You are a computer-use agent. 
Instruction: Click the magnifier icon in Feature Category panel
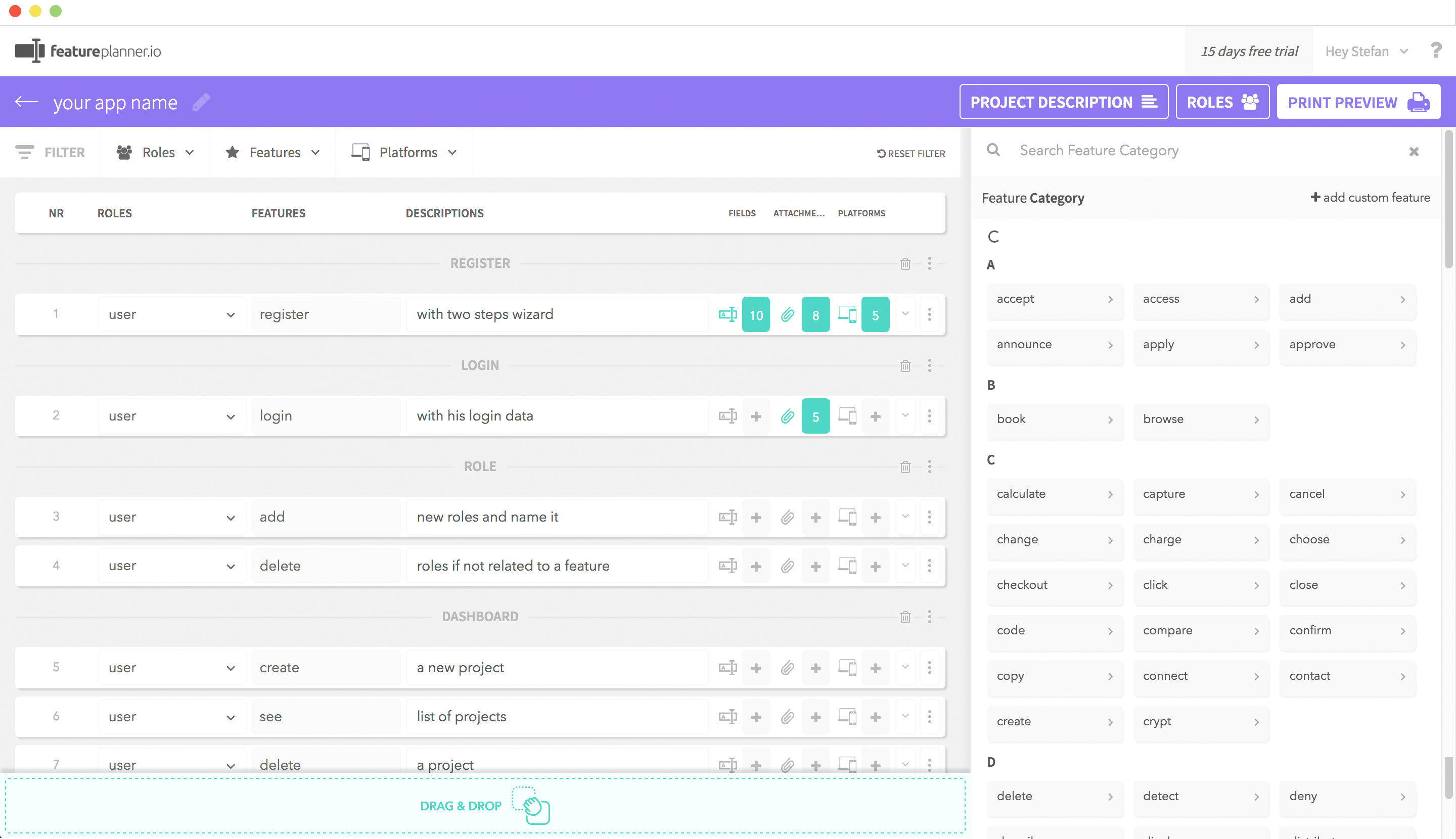tap(993, 150)
